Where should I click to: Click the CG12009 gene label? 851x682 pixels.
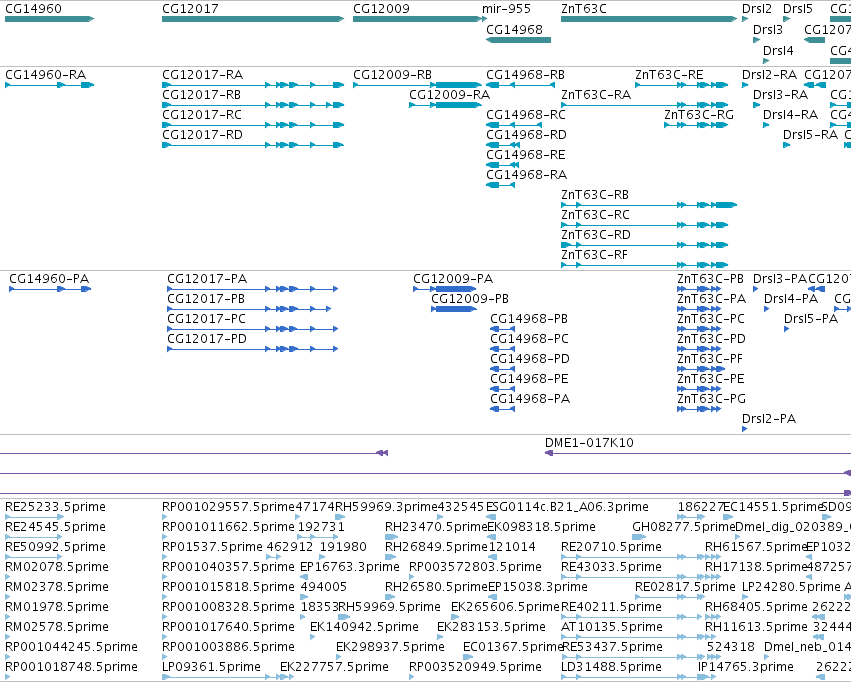click(x=382, y=9)
